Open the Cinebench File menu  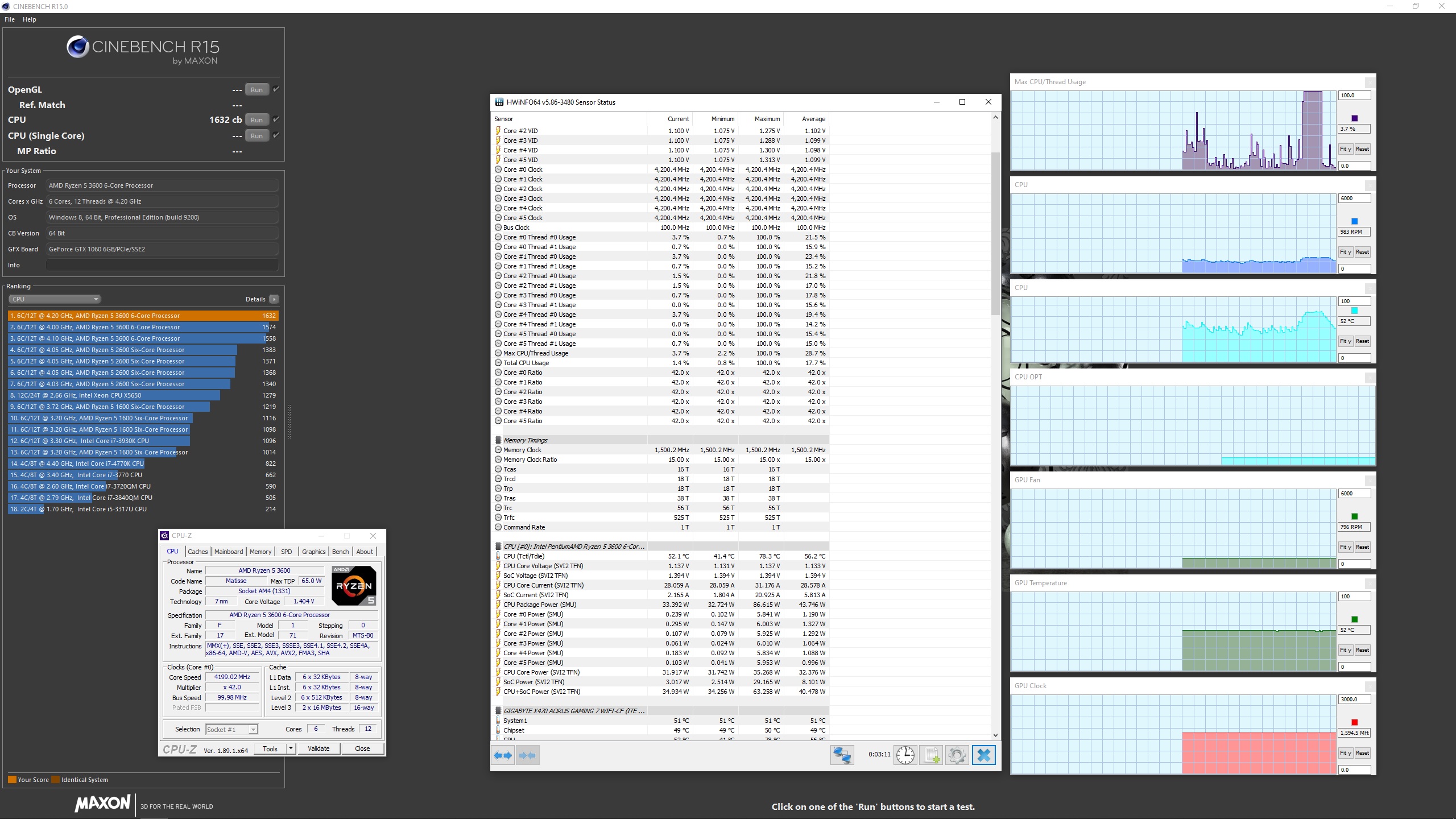click(10, 19)
